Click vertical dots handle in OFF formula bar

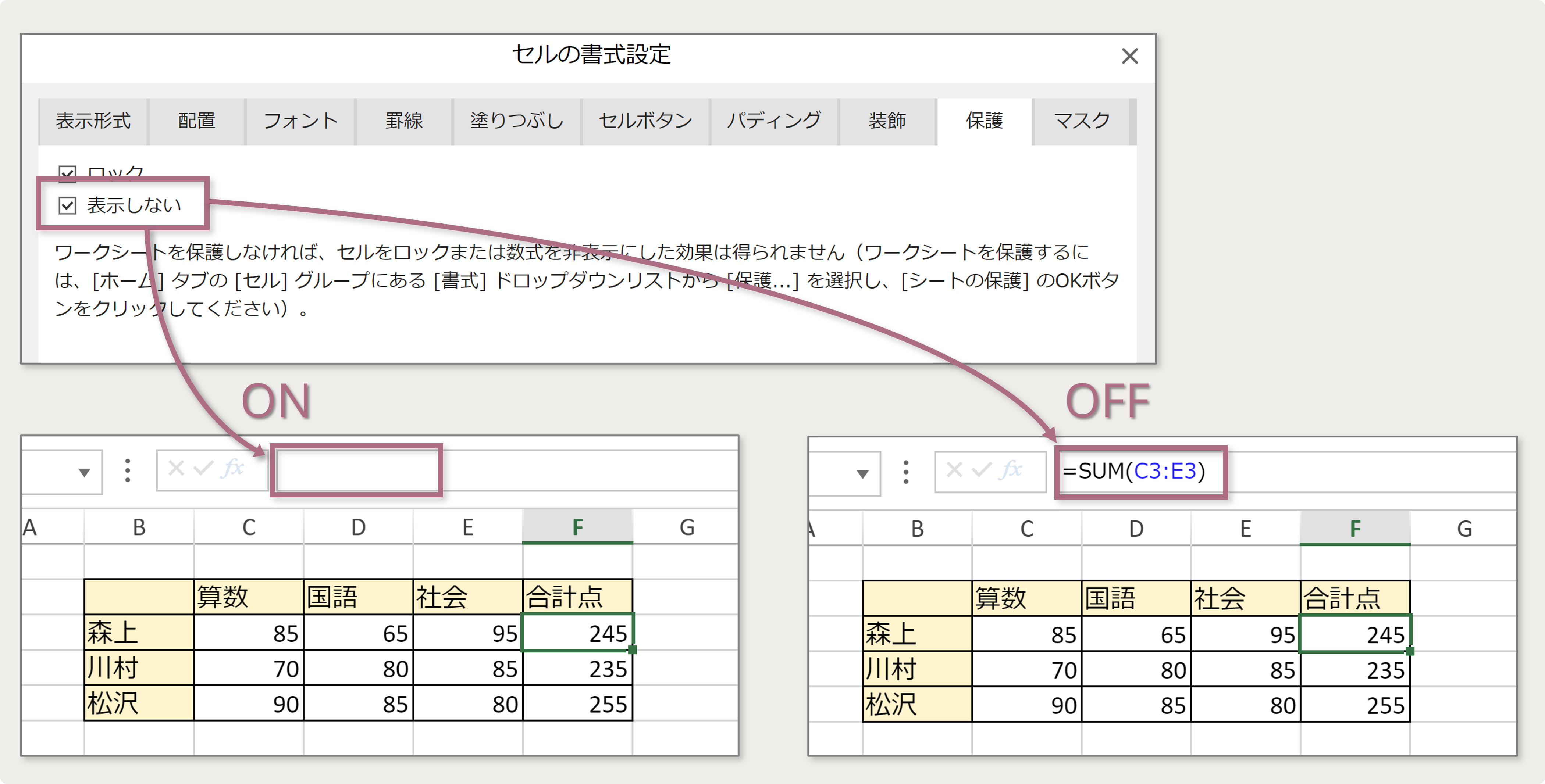[x=906, y=472]
